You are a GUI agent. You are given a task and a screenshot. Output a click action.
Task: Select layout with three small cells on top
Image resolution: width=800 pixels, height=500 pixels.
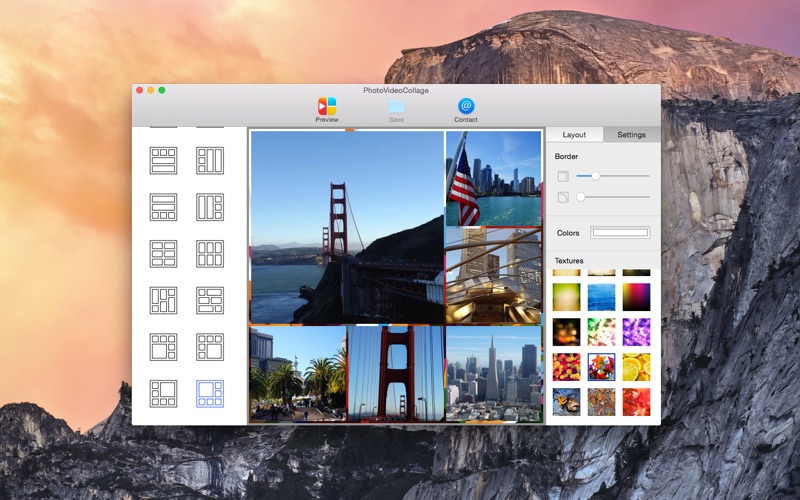pos(163,161)
